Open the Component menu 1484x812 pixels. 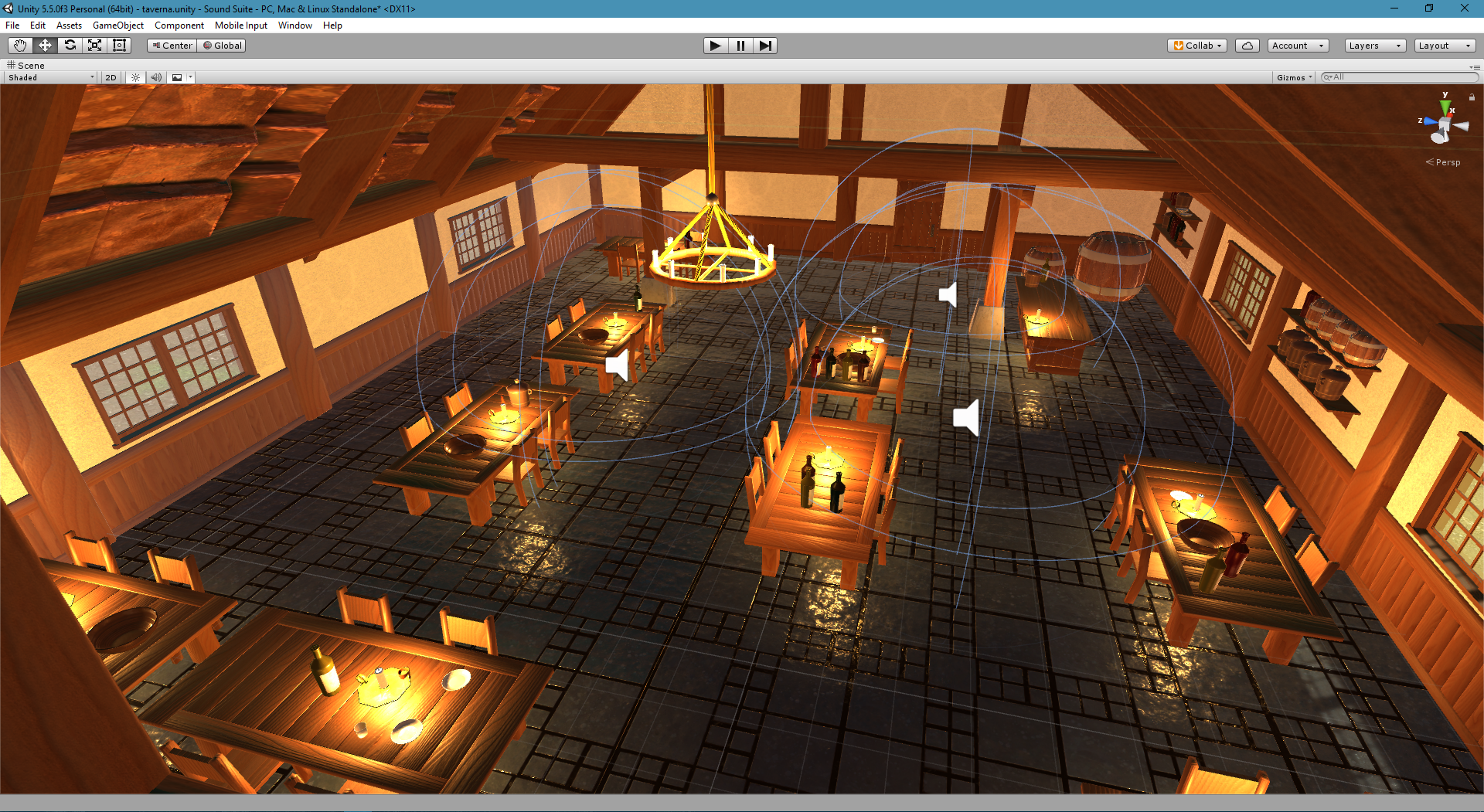point(179,25)
